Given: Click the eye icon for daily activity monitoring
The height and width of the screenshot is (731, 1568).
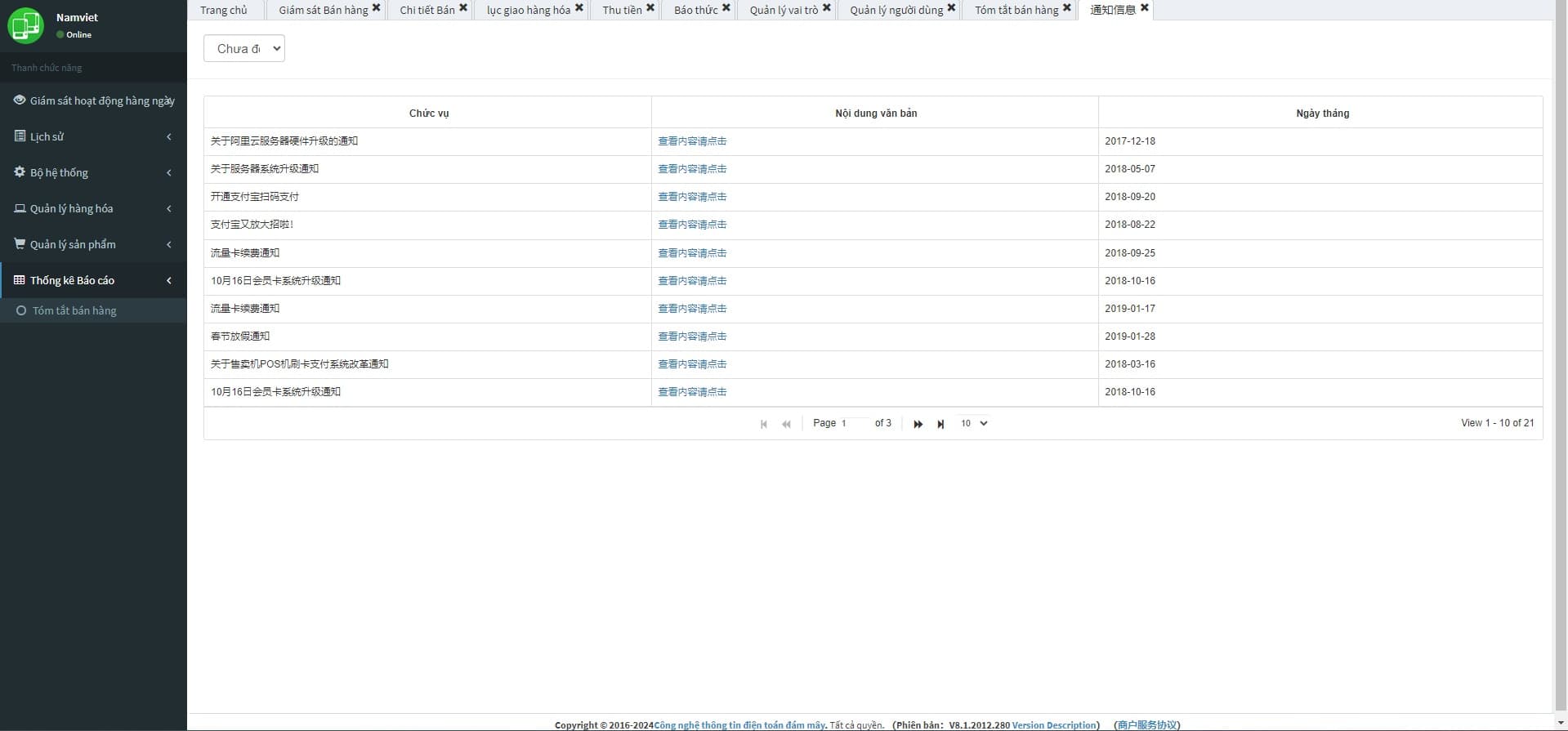Looking at the screenshot, I should point(20,100).
